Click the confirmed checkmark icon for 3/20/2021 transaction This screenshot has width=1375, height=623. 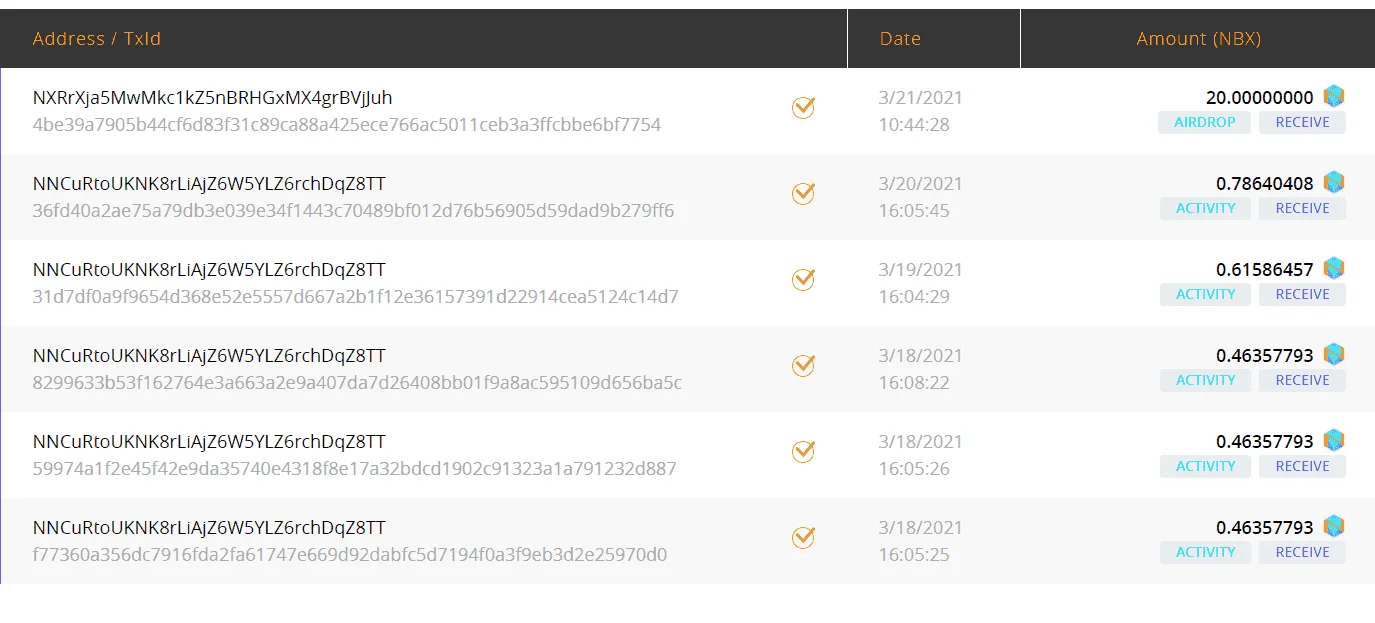[x=803, y=193]
